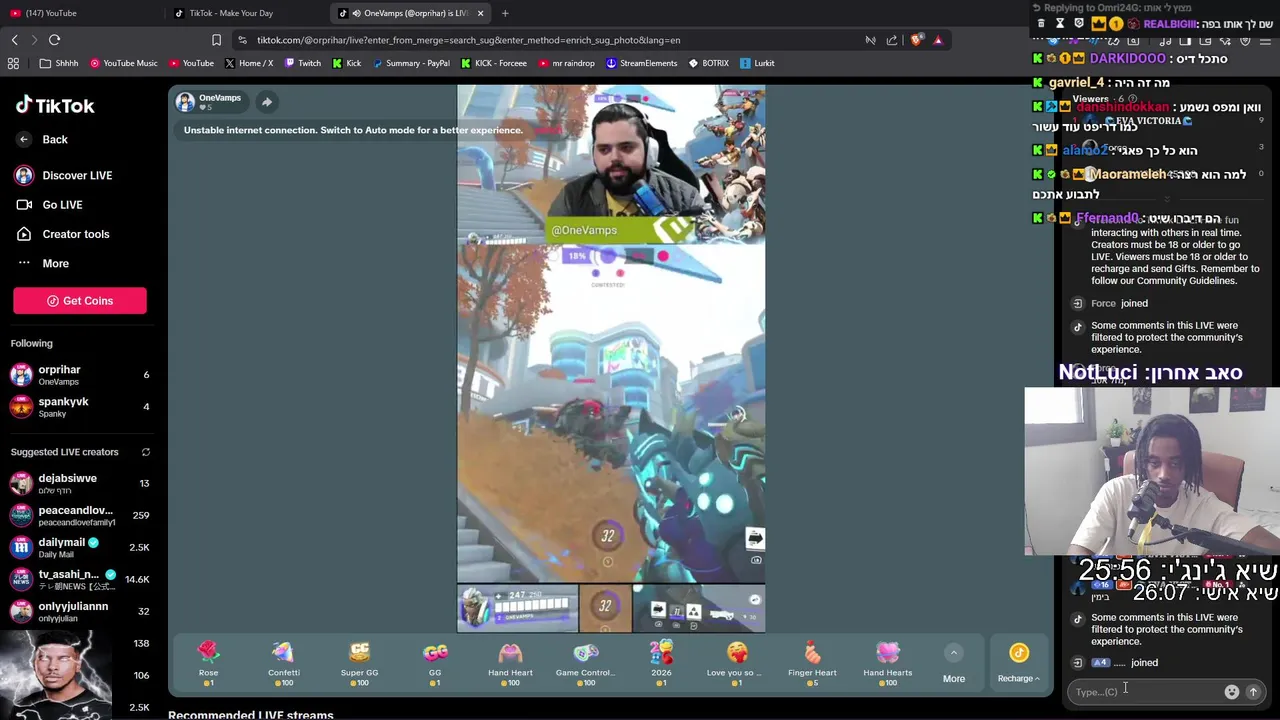Open peaceandlov... suggested creator
This screenshot has height=720, width=1280.
coord(80,516)
